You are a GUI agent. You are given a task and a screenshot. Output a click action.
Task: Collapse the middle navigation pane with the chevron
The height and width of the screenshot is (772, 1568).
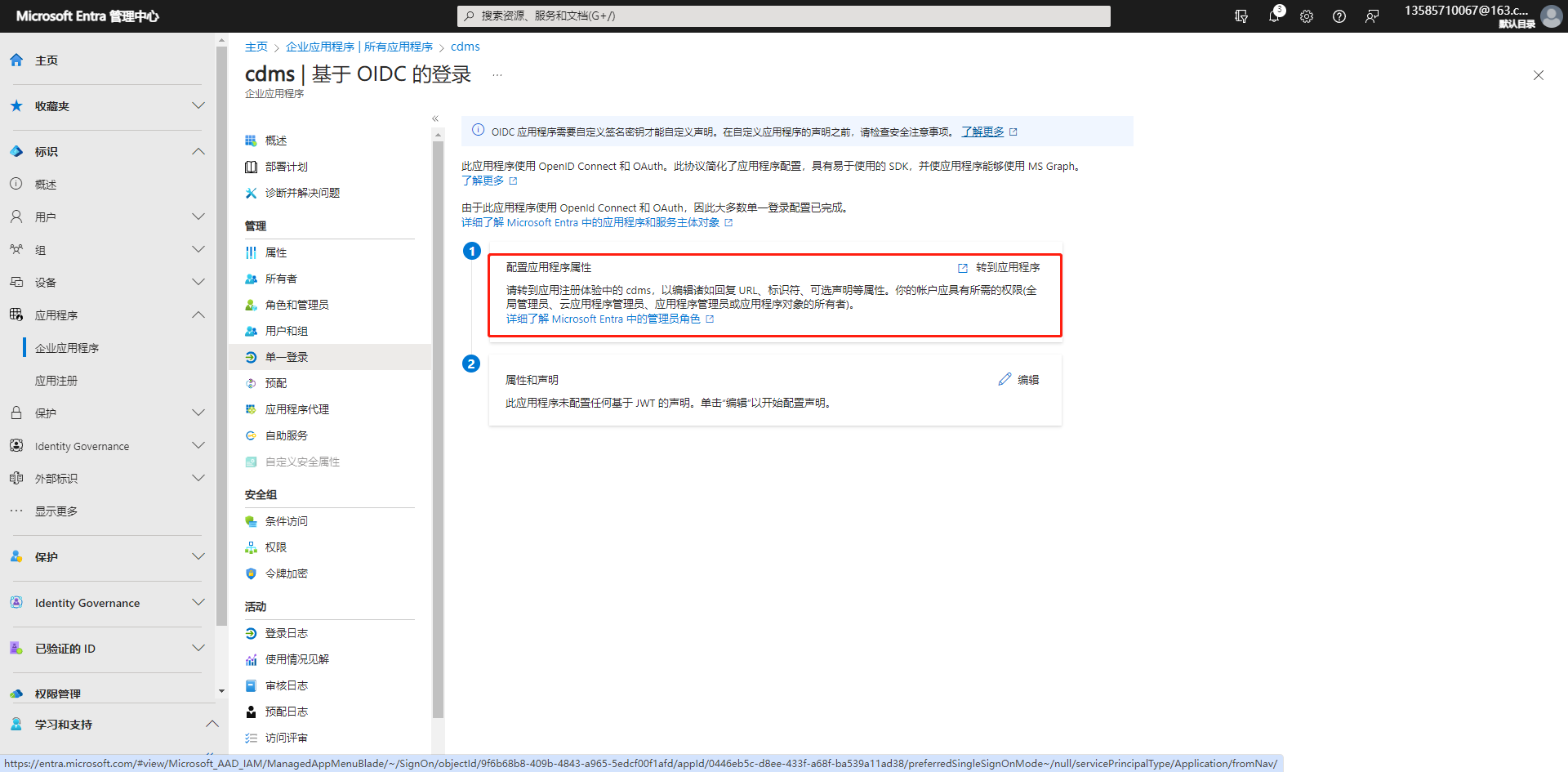434,118
